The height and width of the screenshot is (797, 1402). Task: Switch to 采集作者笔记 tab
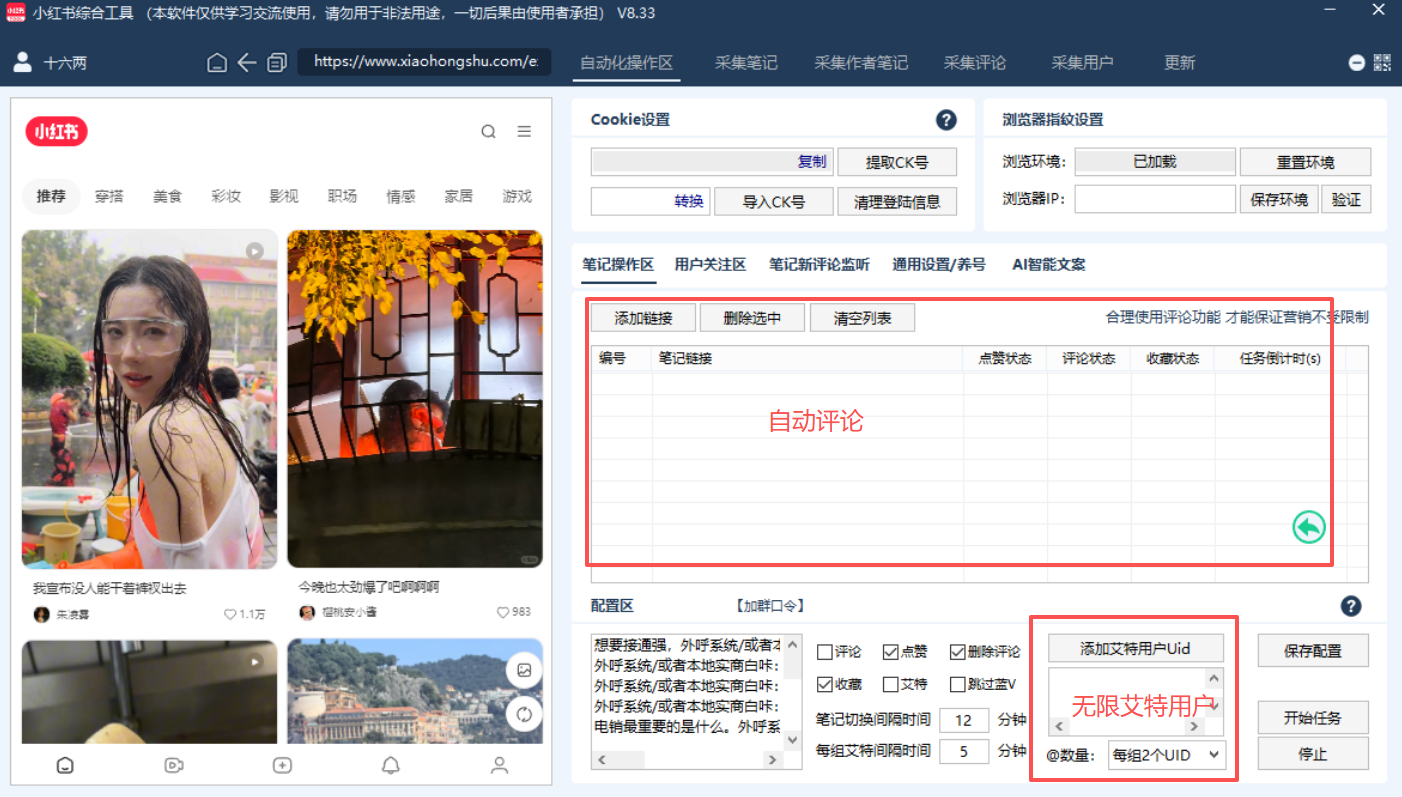pos(861,62)
